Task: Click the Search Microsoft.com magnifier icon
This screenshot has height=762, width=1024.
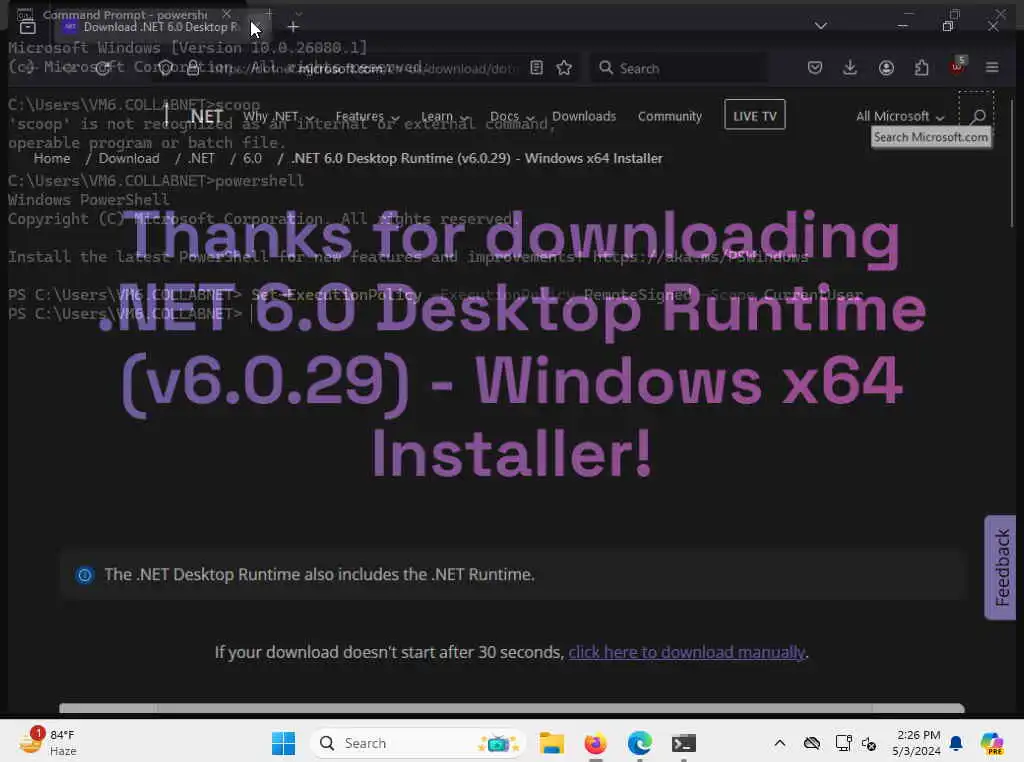Action: 977,116
